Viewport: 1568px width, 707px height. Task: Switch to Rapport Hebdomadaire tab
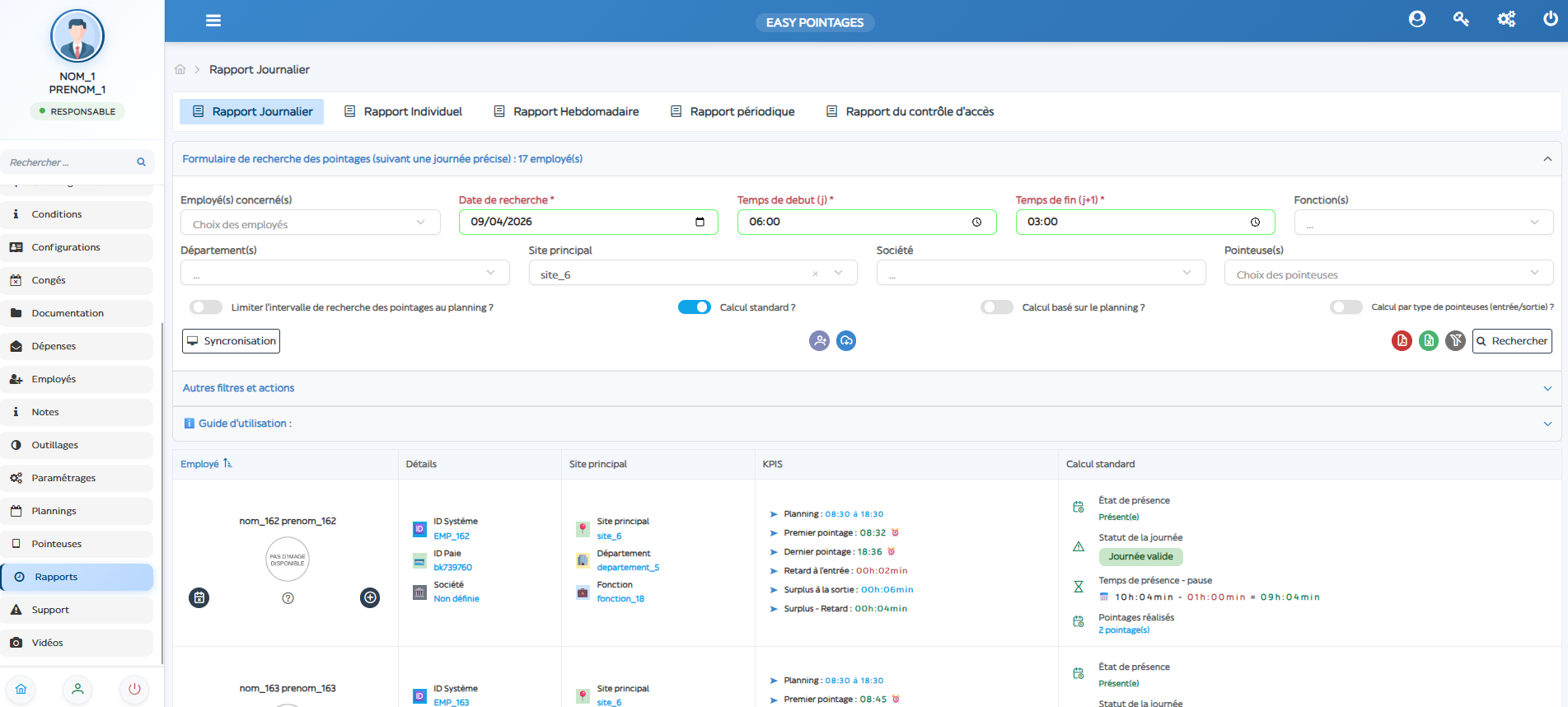(x=566, y=111)
